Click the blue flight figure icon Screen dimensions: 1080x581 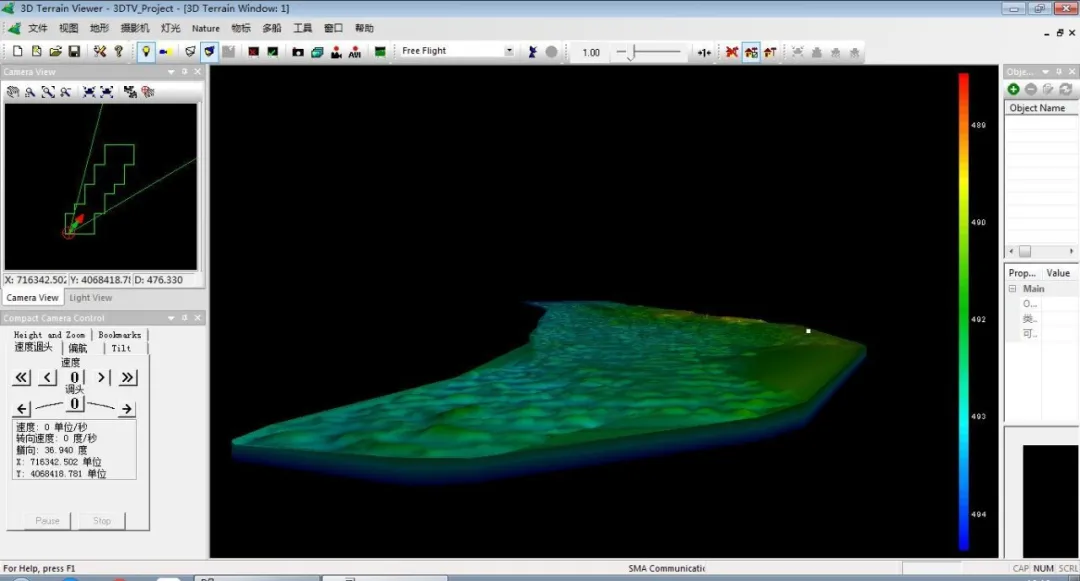(532, 52)
